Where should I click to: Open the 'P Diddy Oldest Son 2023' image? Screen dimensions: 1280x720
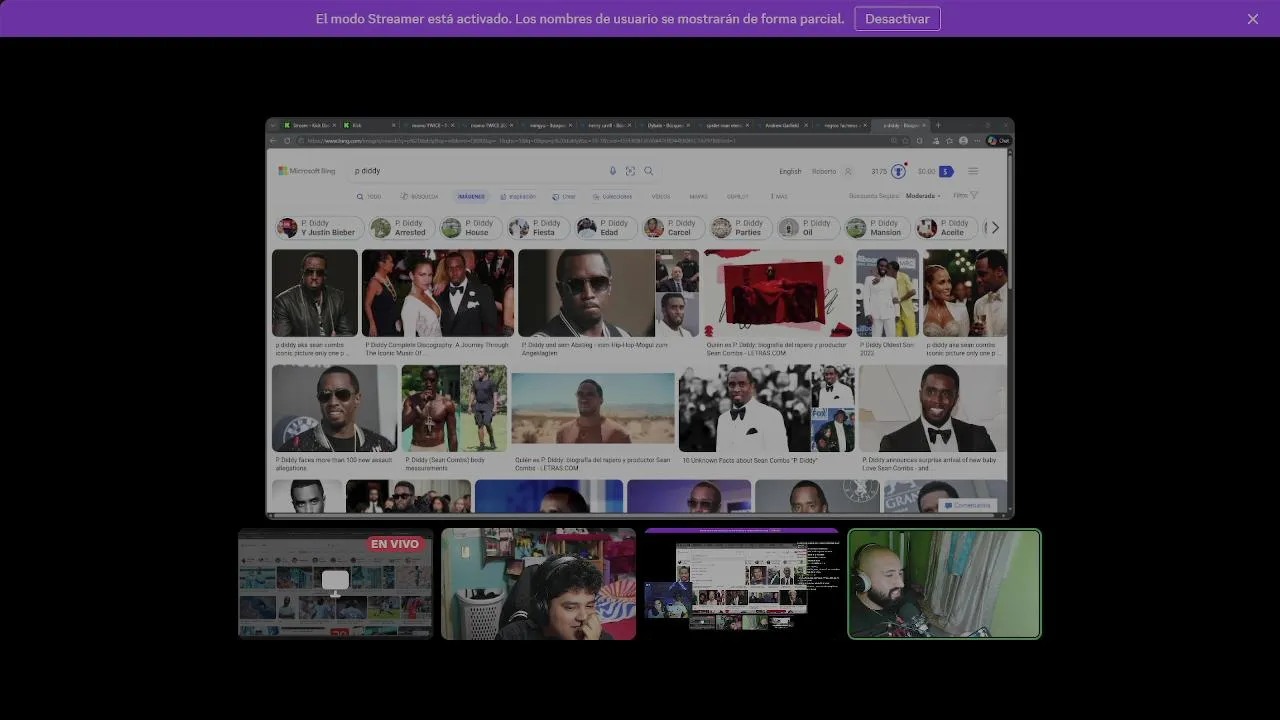click(887, 293)
